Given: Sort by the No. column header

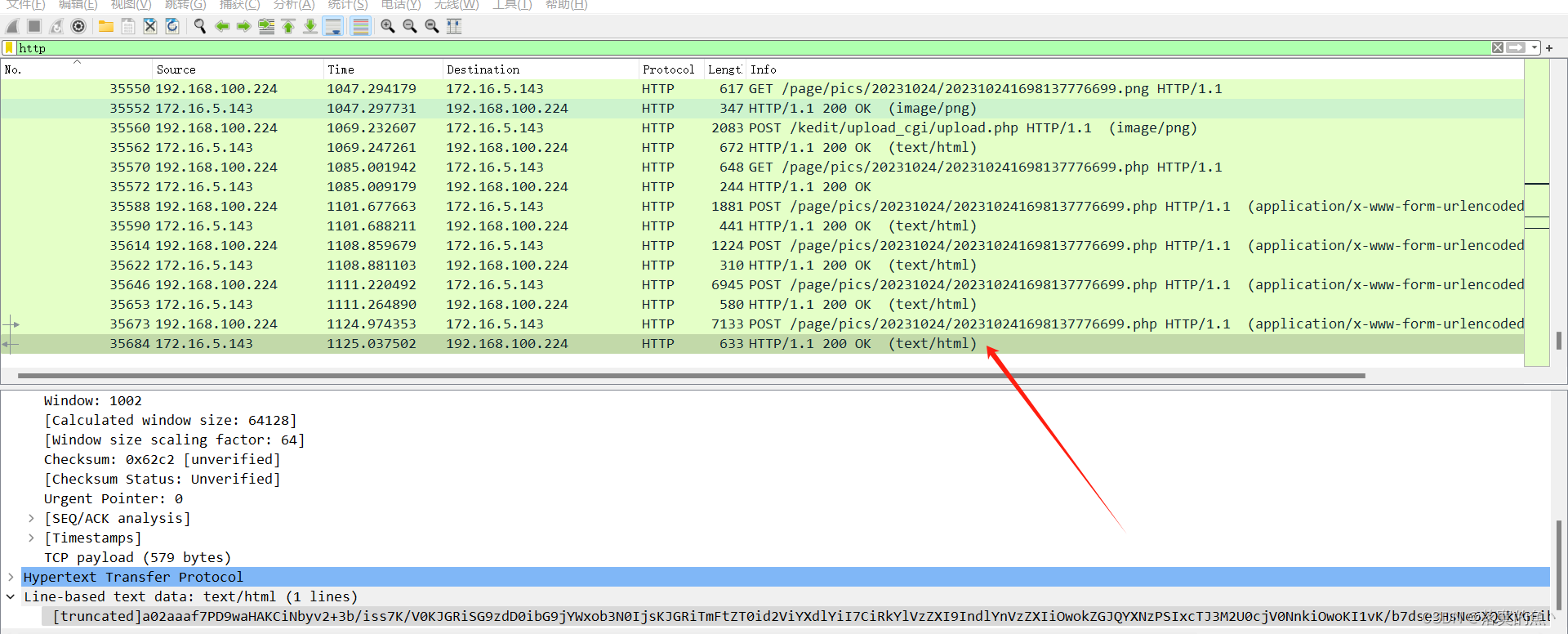Looking at the screenshot, I should coord(76,69).
